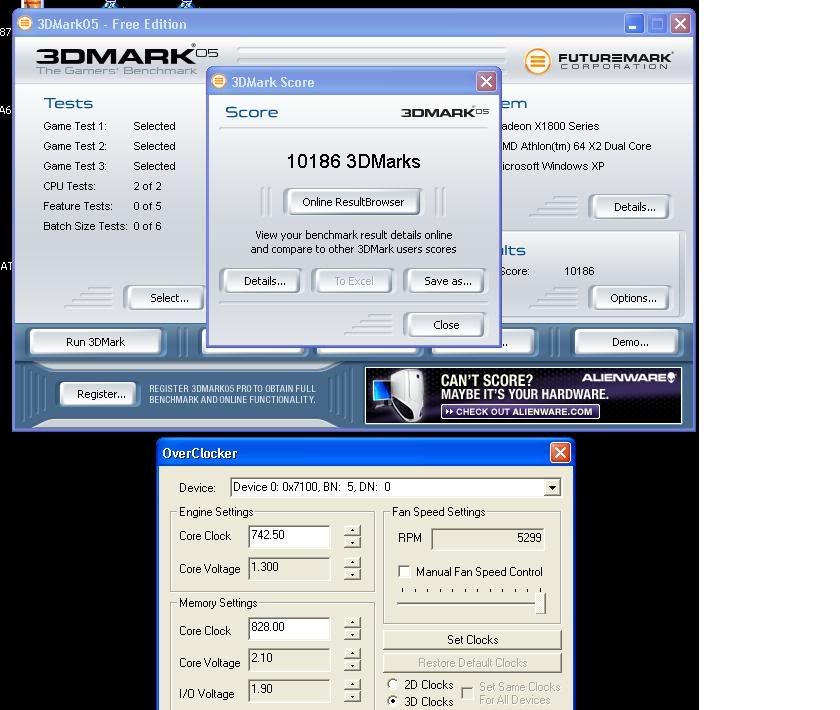The image size is (840, 710).
Task: Click the Run 3DMark button
Action: [96, 342]
